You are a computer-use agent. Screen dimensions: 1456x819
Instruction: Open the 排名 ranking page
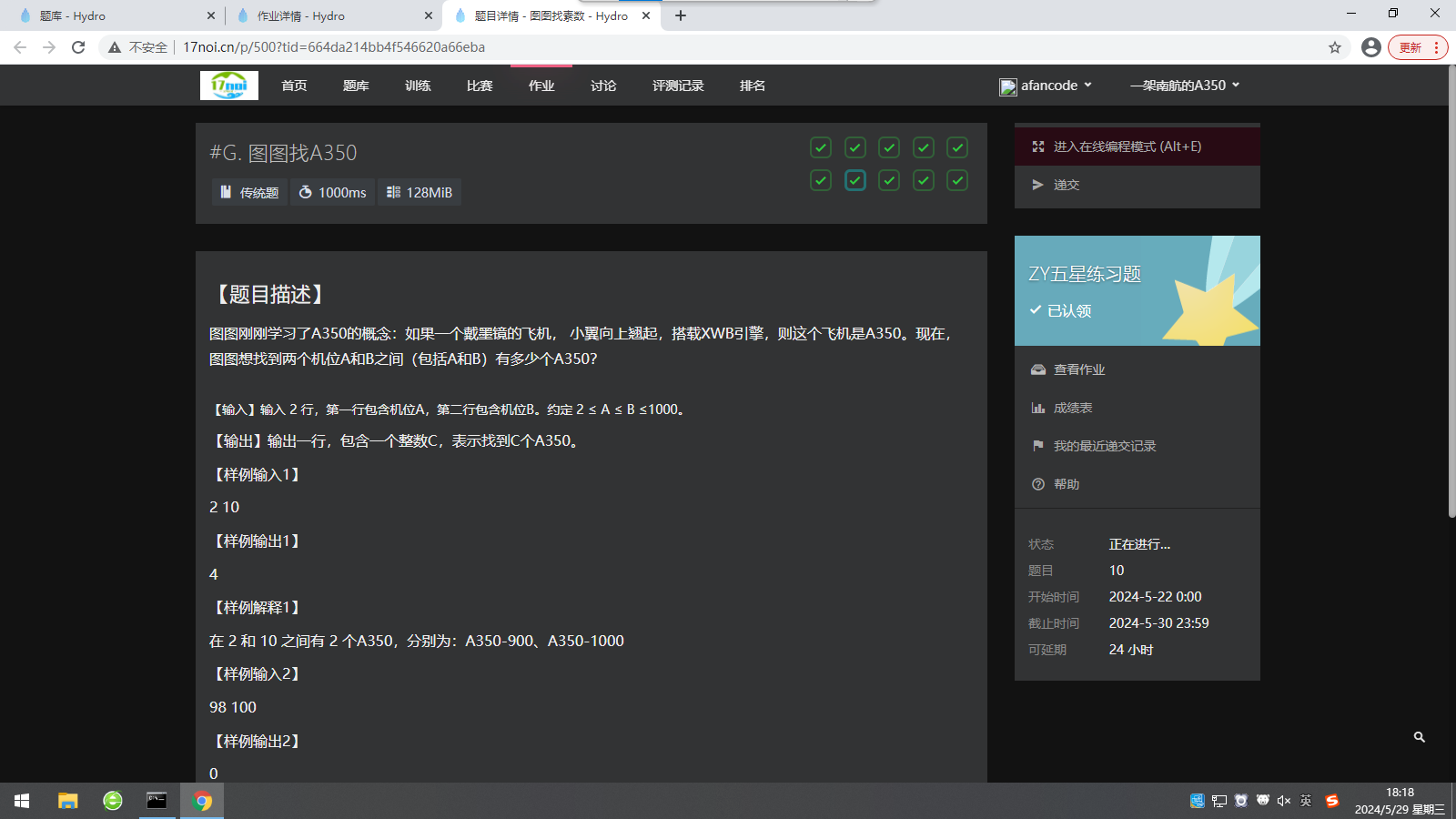[x=753, y=86]
